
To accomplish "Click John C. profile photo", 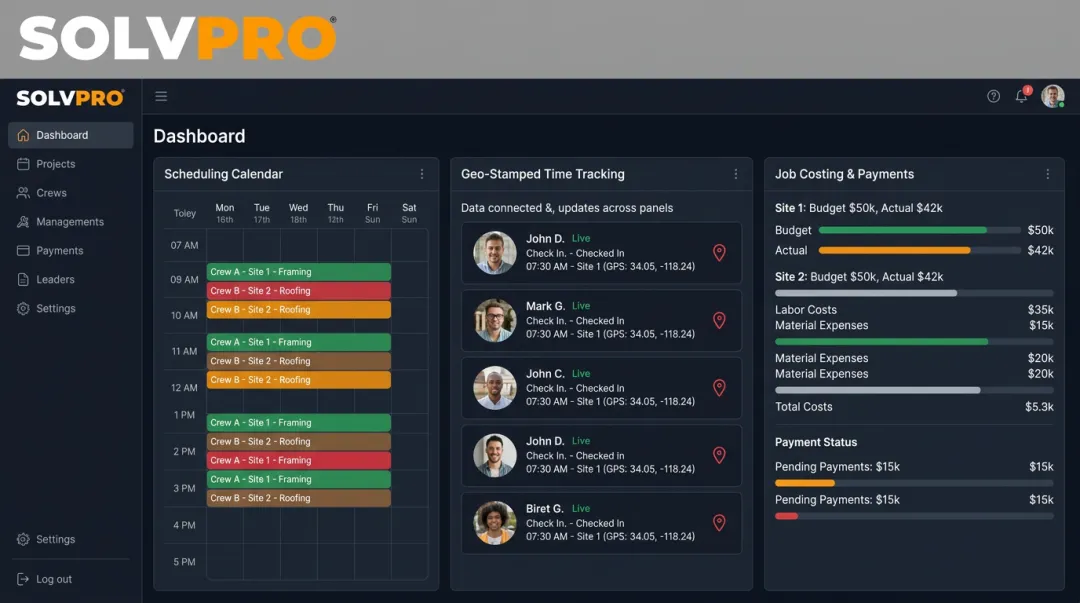I will (495, 388).
